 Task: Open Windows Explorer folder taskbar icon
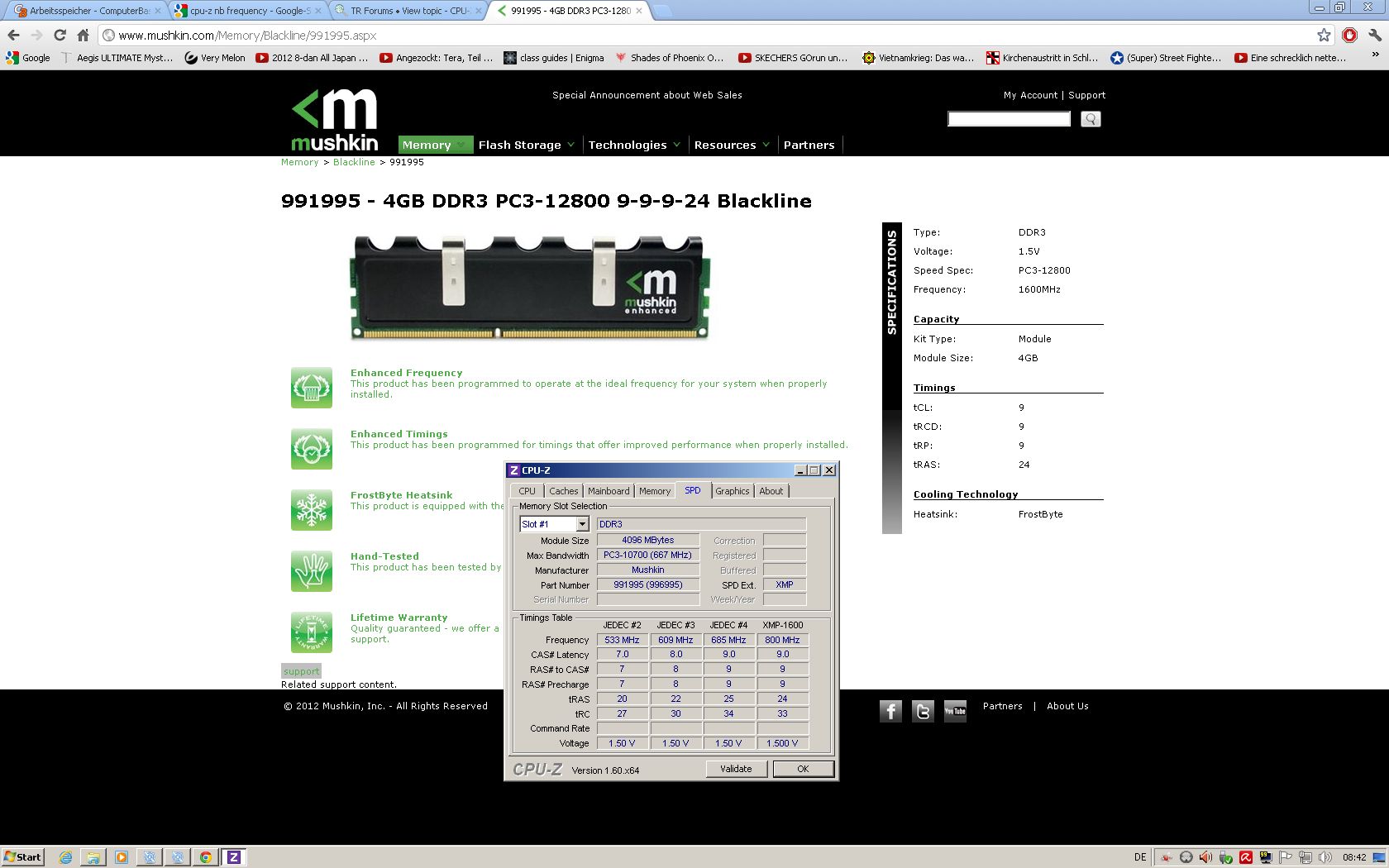point(93,857)
